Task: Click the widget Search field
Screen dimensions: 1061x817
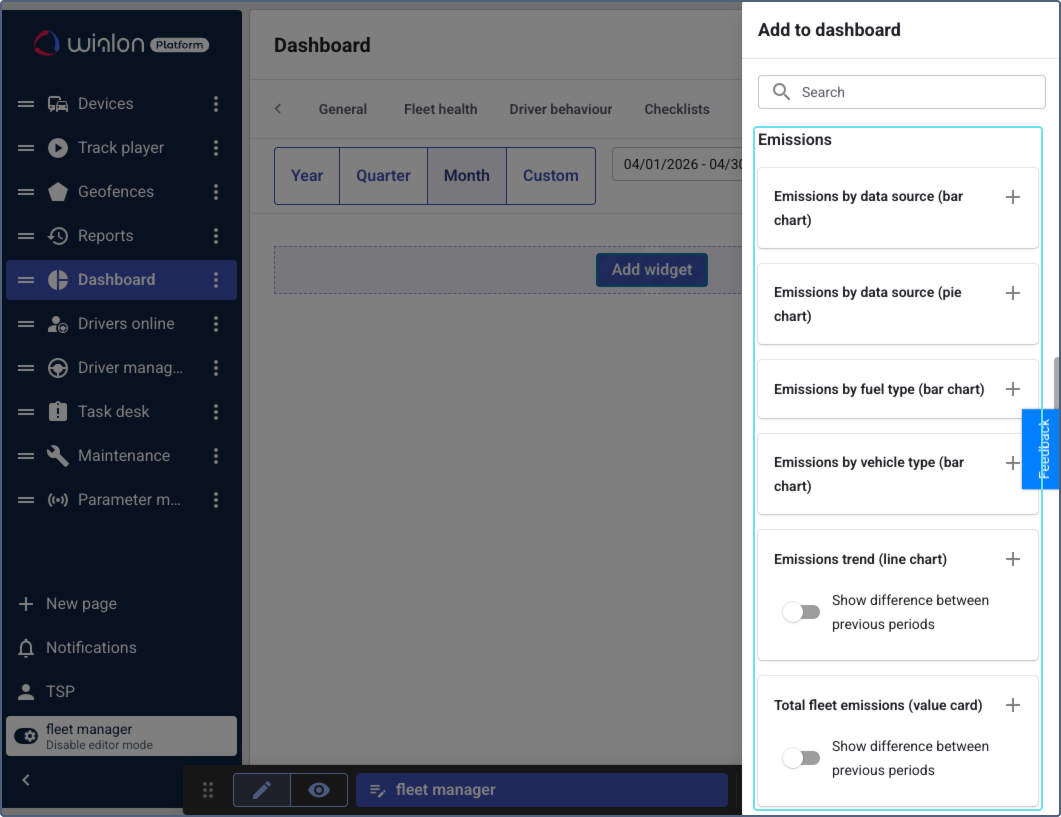Action: coord(900,91)
